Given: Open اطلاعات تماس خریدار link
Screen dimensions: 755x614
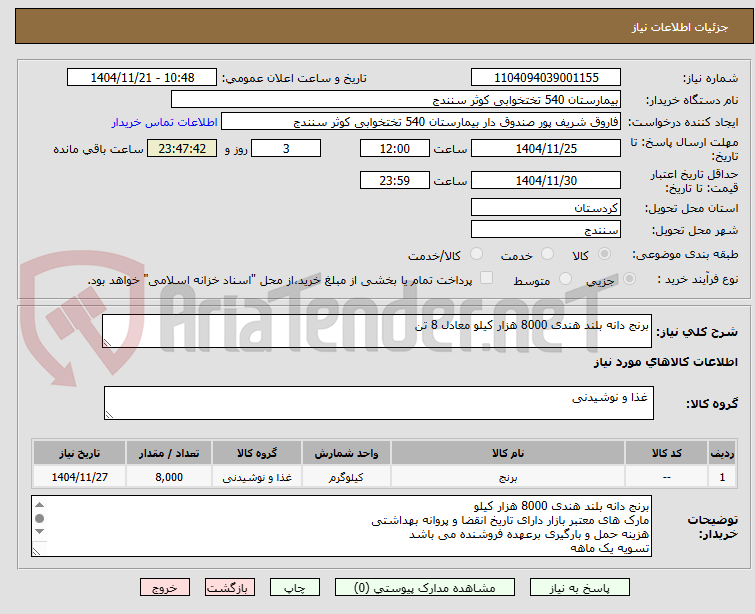Looking at the screenshot, I should 165,122.
